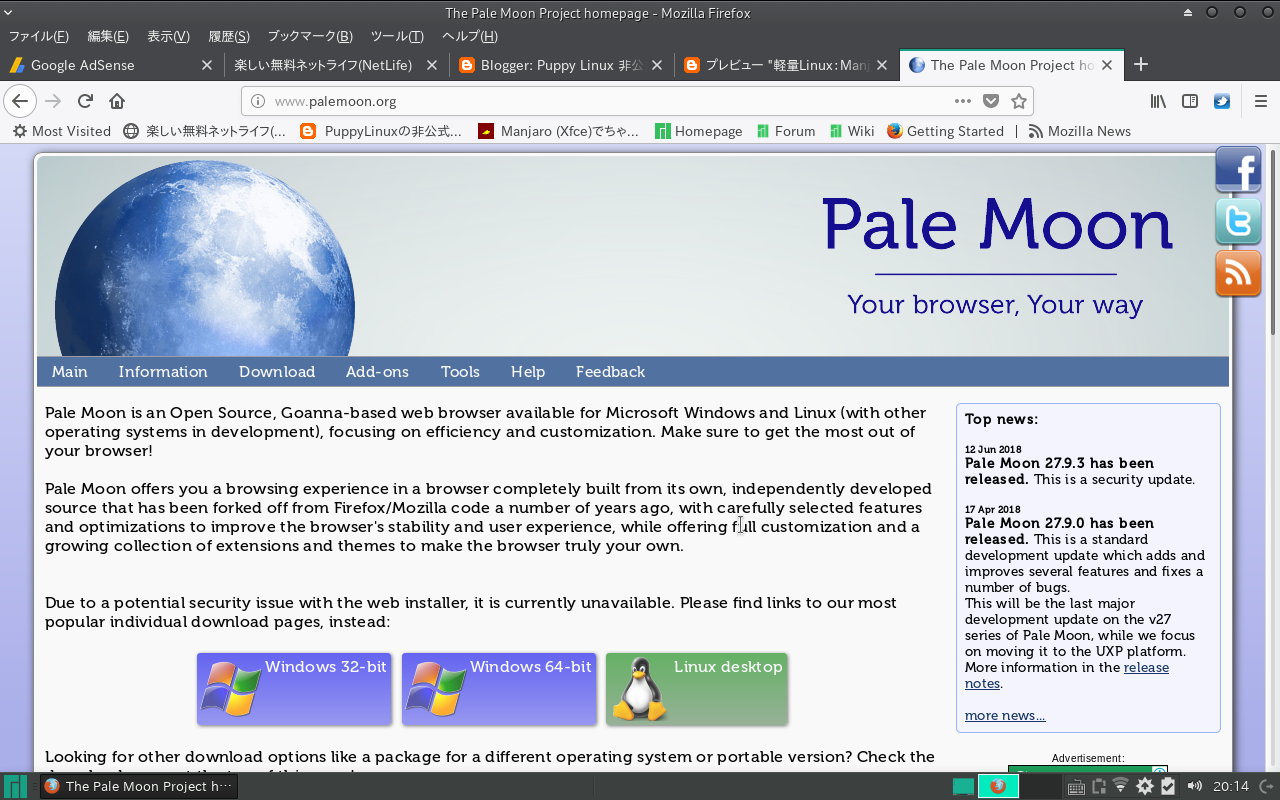Open the Manjaro start menu icon

(15, 786)
